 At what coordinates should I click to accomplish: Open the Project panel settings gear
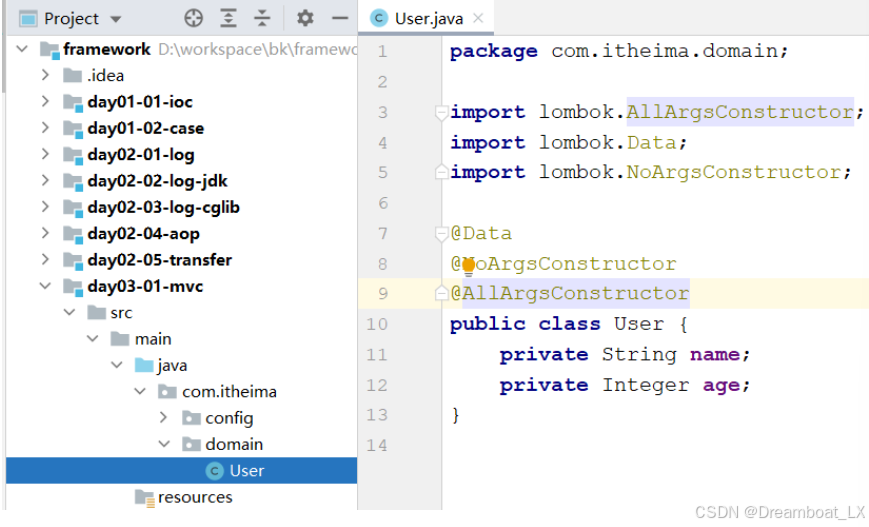click(x=305, y=18)
